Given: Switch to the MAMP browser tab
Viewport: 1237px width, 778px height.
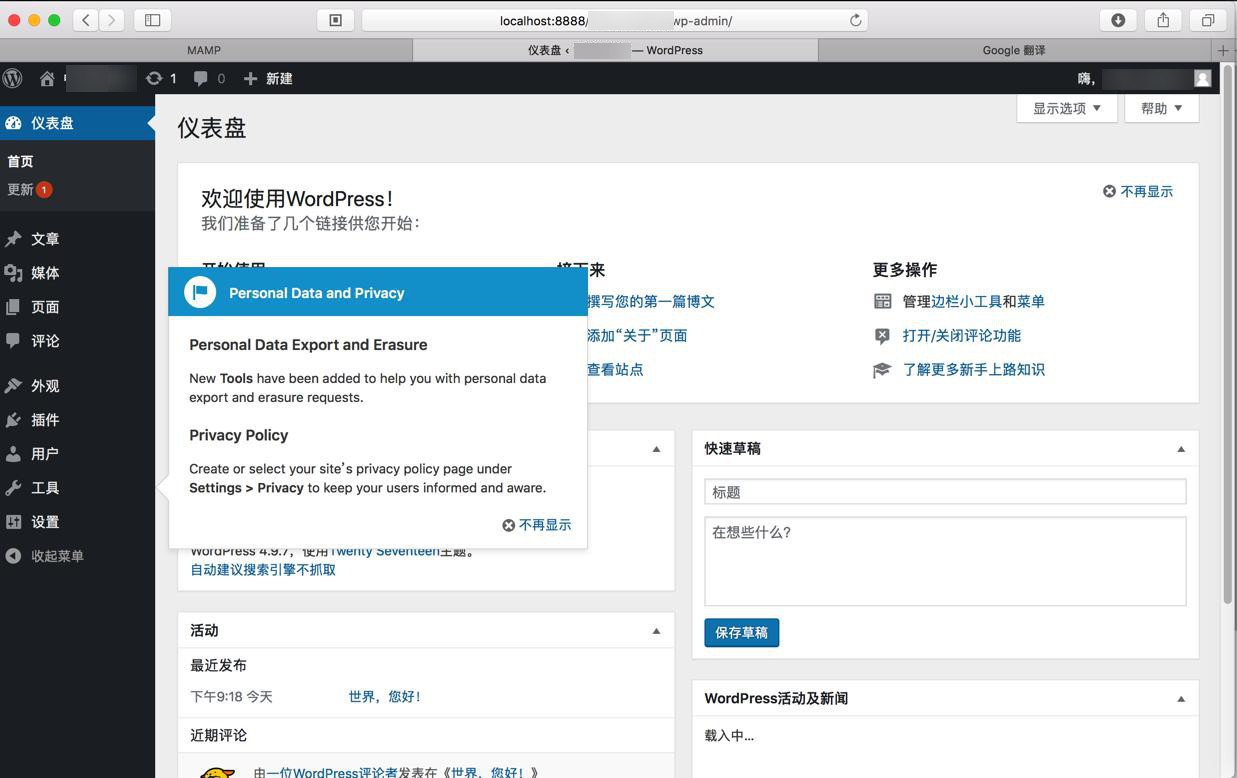Looking at the screenshot, I should click(x=206, y=50).
